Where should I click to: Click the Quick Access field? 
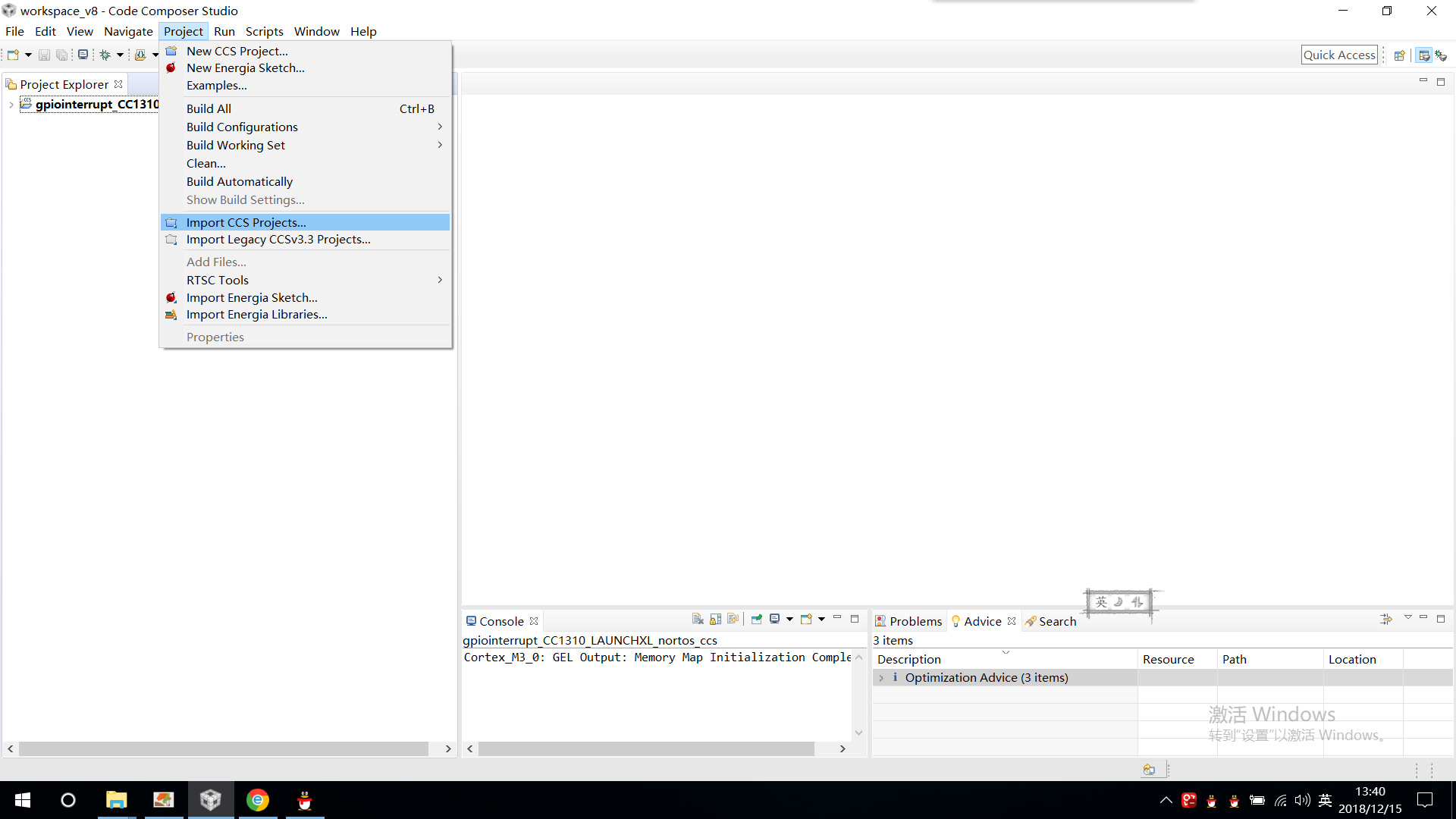pos(1339,55)
